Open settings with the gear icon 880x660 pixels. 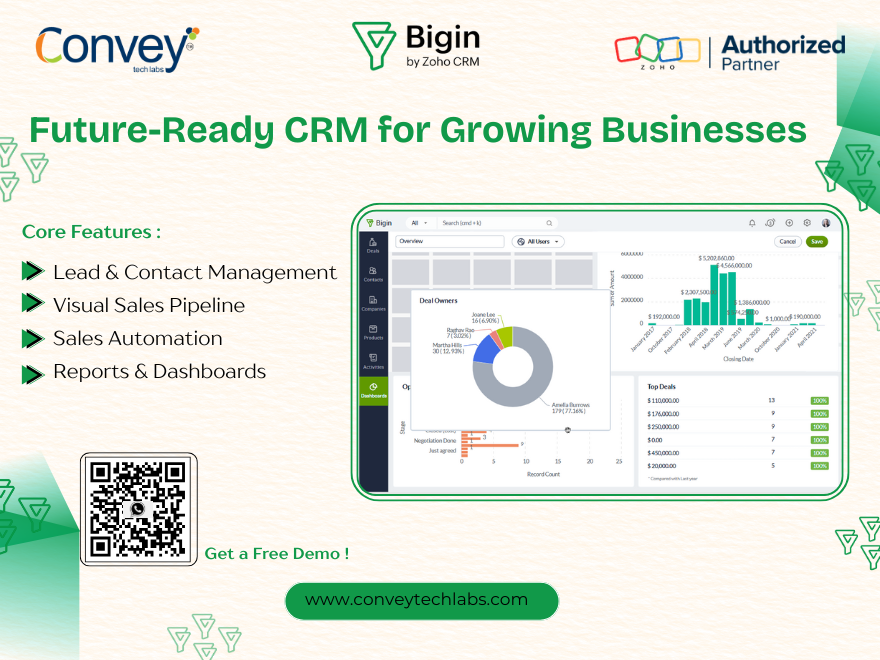[807, 223]
